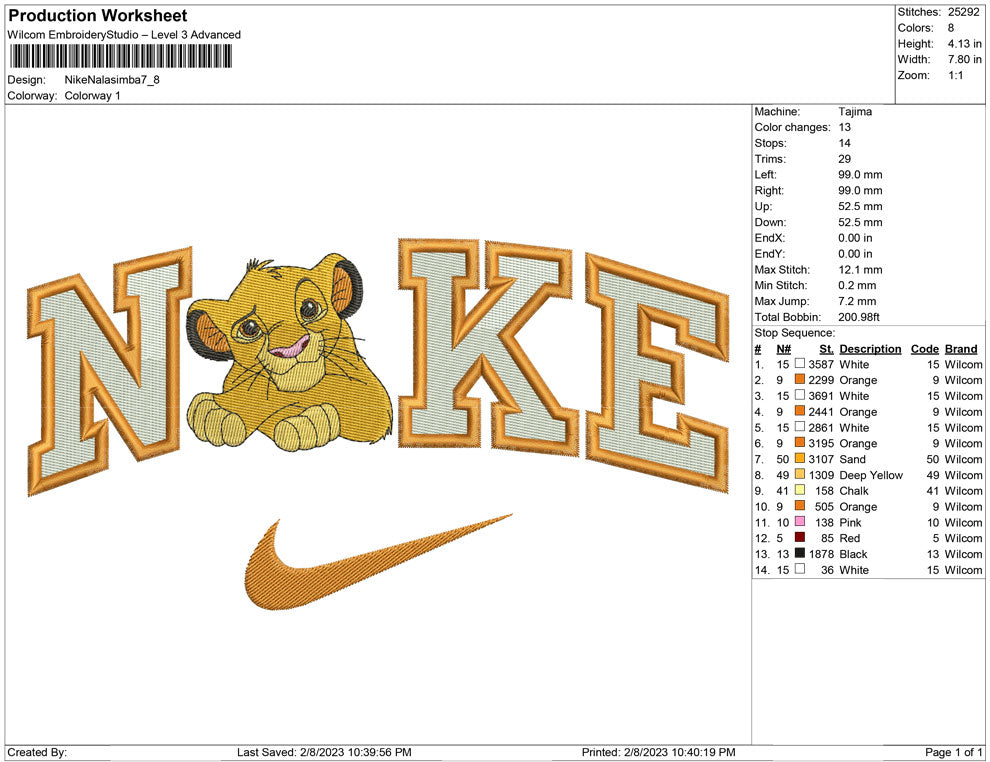This screenshot has height=762, width=990.
Task: Click the Width value '7.80 in'
Action: pyautogui.click(x=964, y=59)
